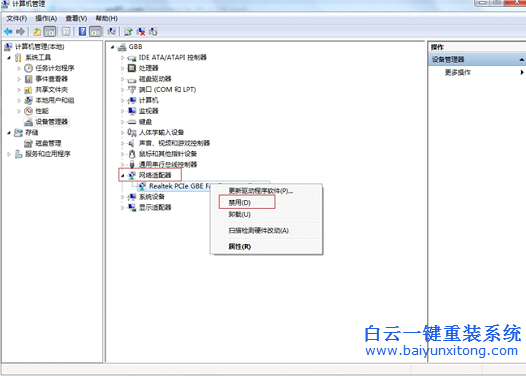Screen dimensions: 526x376
Task: Click the 处理器 chip icon
Action: tap(132, 68)
